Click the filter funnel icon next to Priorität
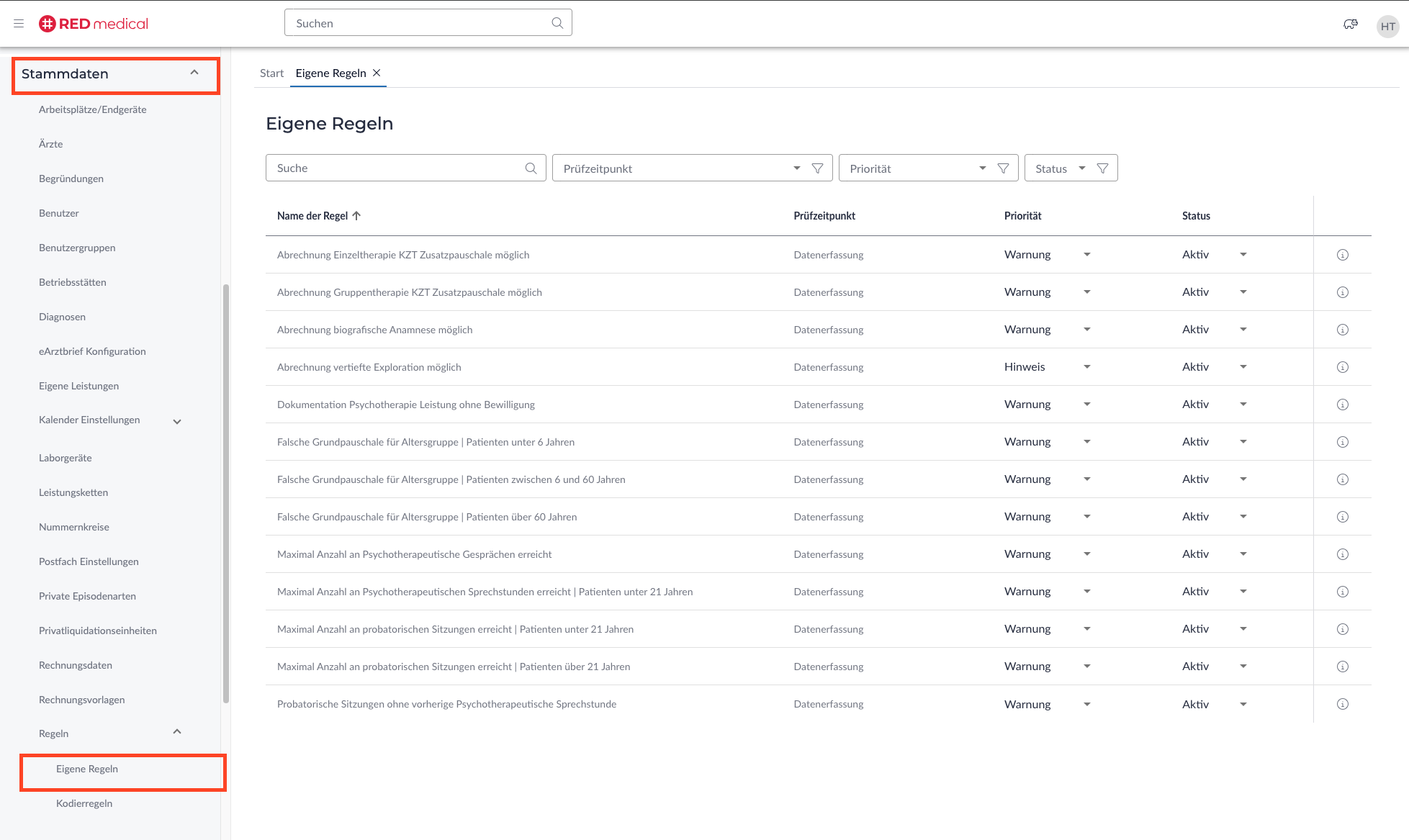 tap(1003, 168)
